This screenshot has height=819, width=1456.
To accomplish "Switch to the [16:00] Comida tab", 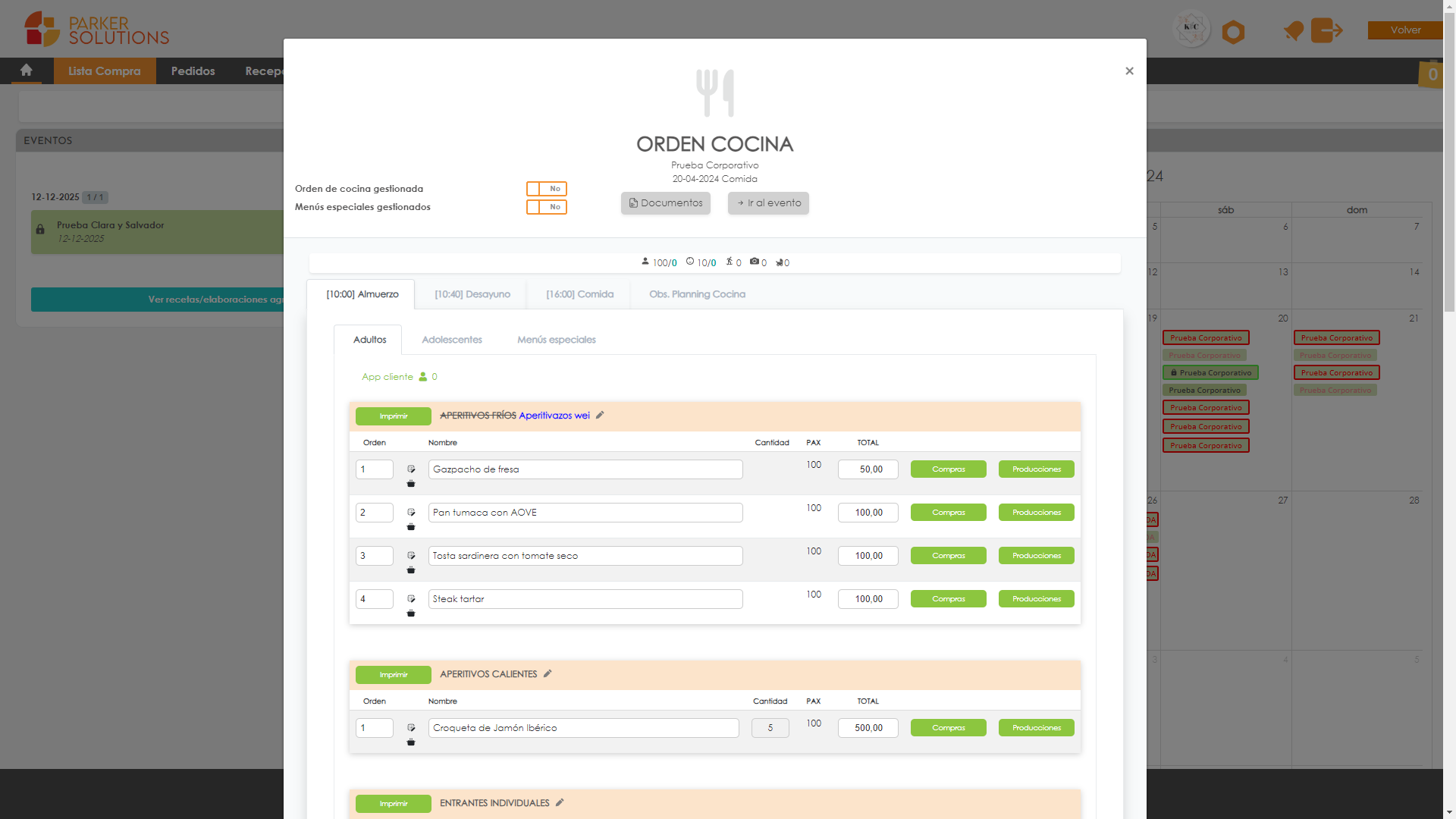I will [x=579, y=294].
